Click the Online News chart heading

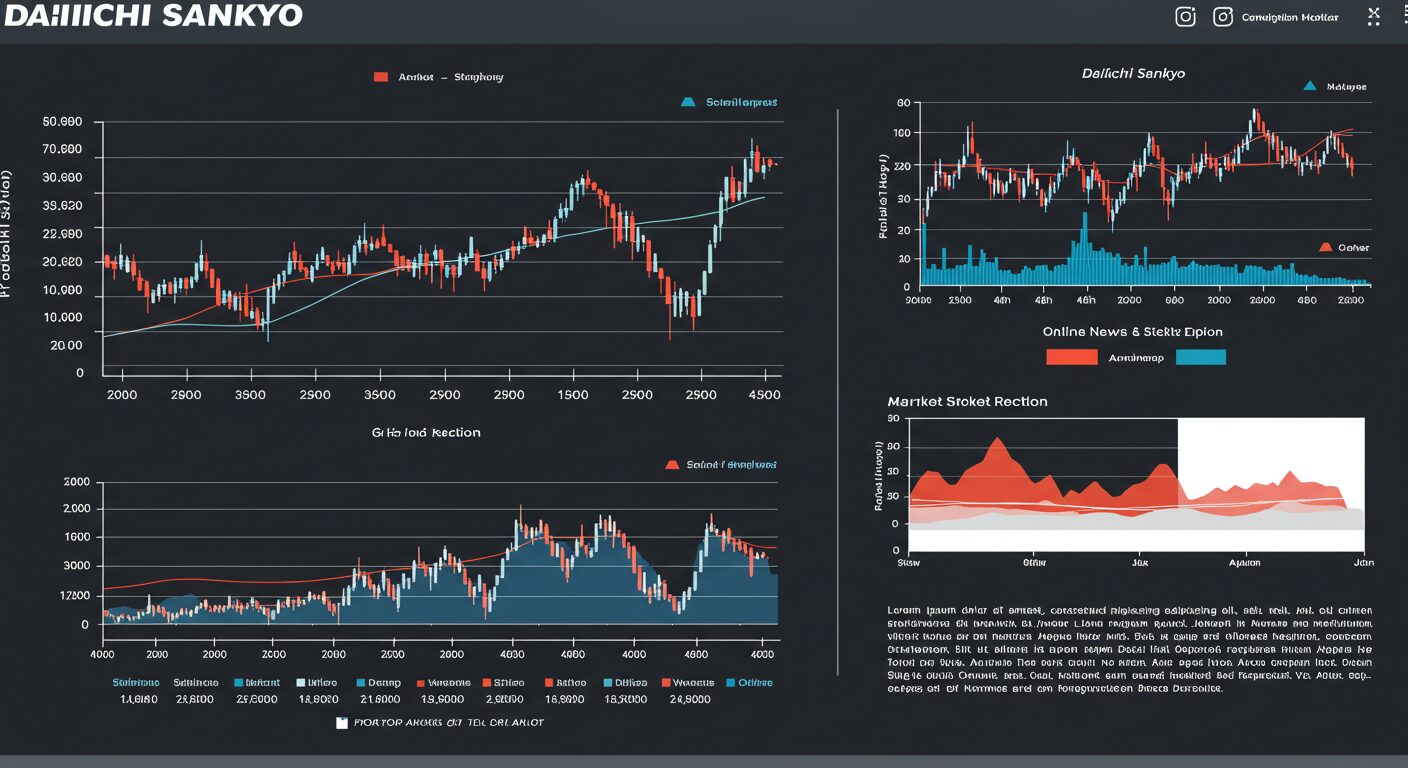pyautogui.click(x=1132, y=332)
